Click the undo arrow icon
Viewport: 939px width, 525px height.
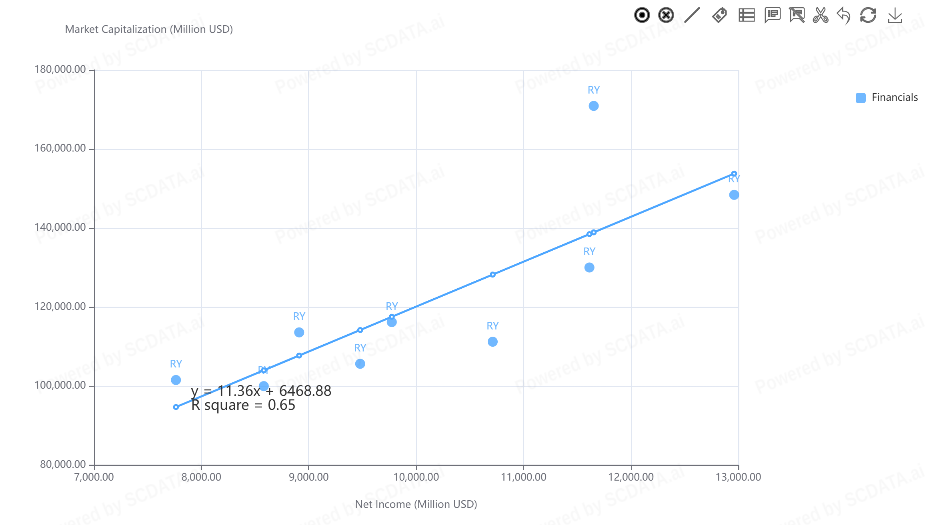point(844,15)
